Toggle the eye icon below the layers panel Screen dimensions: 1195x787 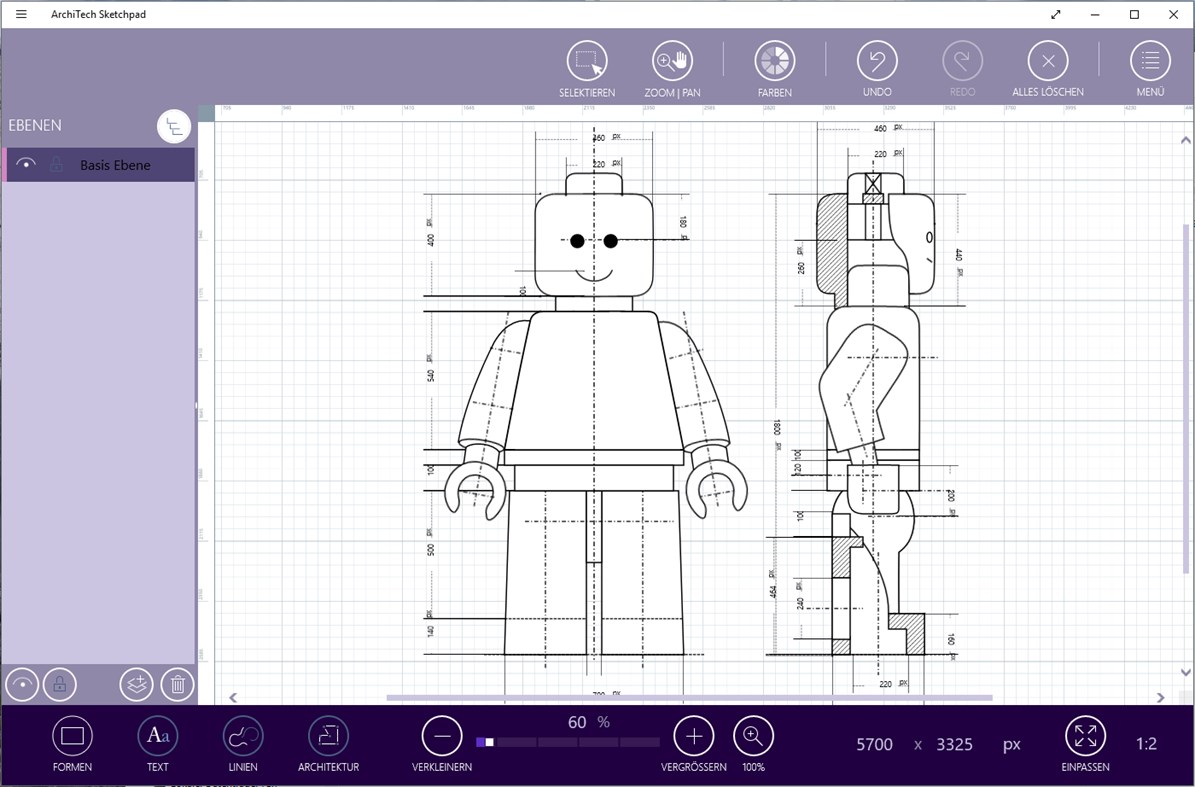pos(21,684)
